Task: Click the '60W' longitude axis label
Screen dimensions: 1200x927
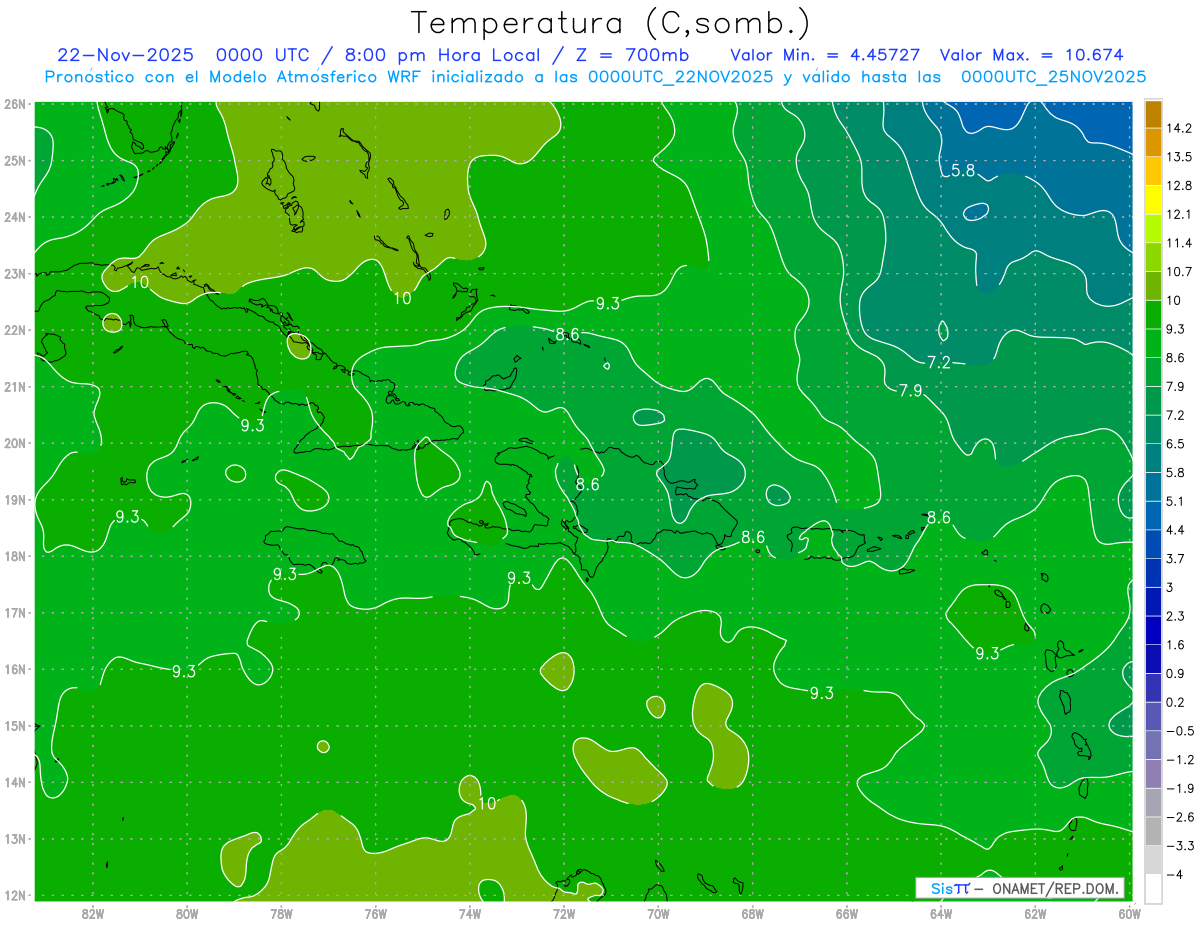Action: tap(1130, 914)
